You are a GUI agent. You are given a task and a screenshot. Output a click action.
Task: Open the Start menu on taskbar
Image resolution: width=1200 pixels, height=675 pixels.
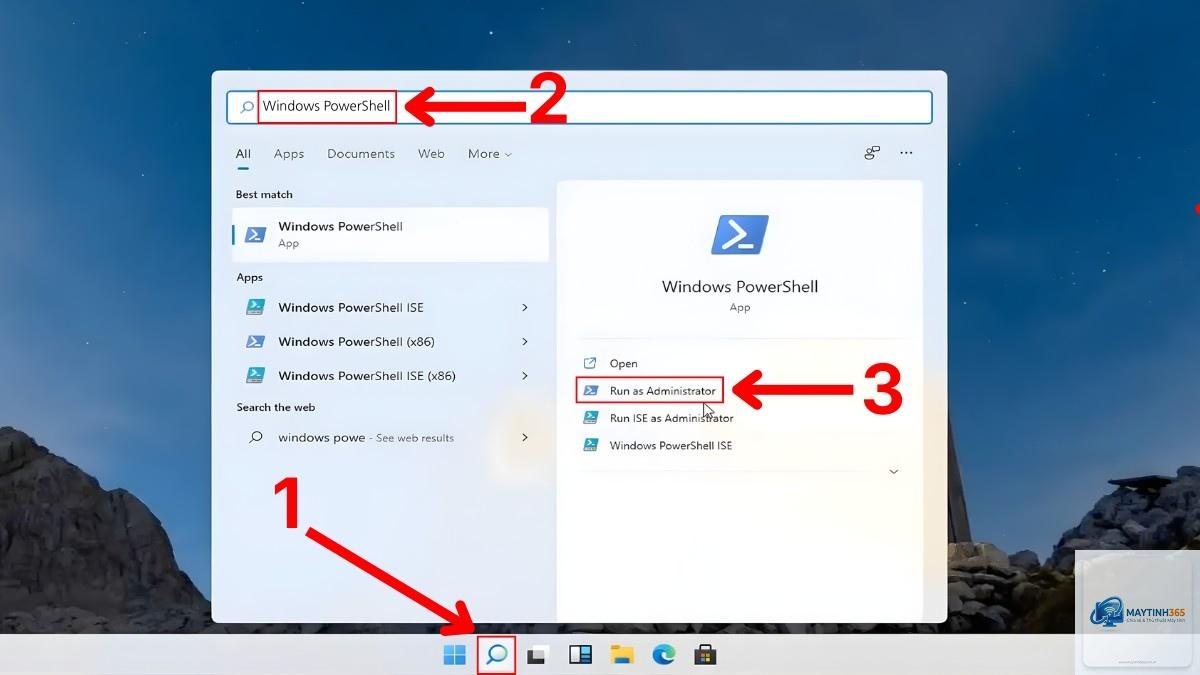454,655
